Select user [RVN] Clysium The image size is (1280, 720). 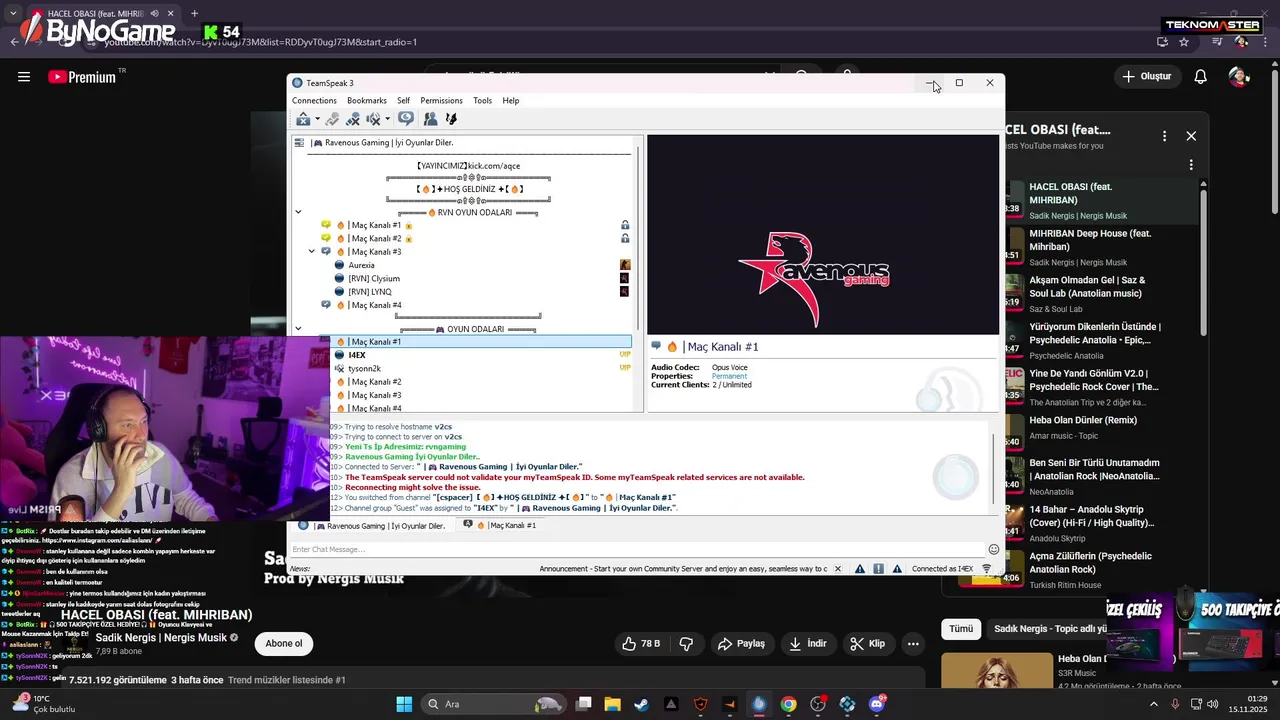(373, 279)
